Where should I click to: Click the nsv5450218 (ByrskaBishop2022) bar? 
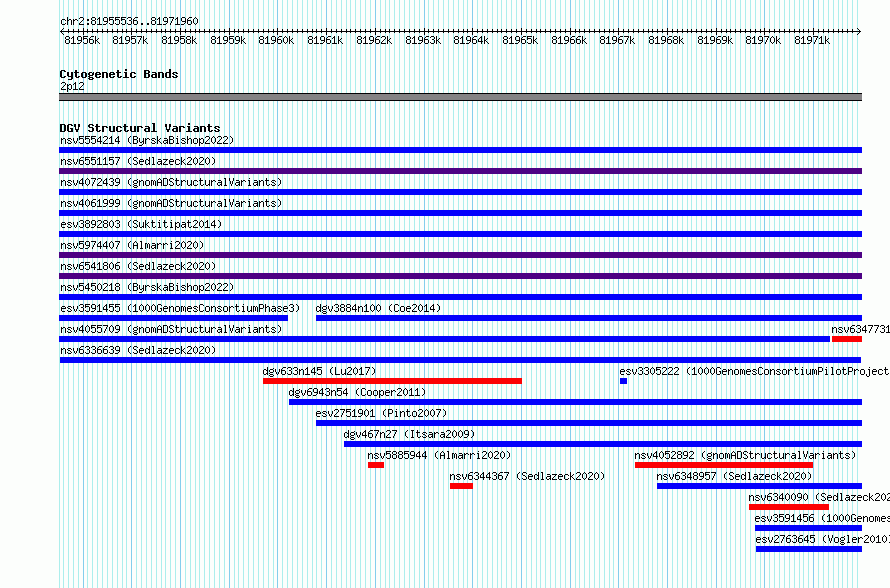click(460, 297)
